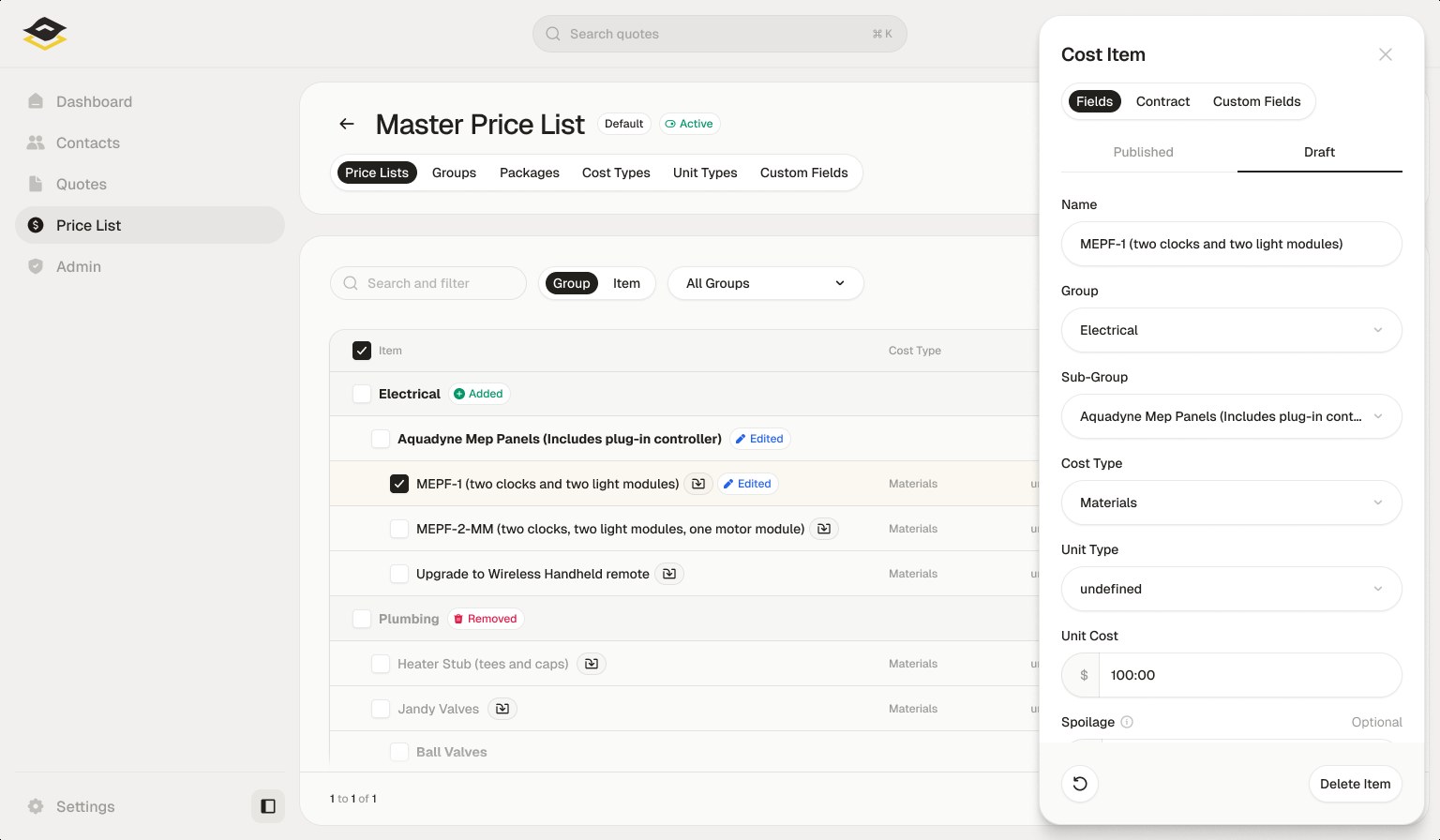1440x840 pixels.
Task: Select the Draft version tab
Action: [1319, 152]
